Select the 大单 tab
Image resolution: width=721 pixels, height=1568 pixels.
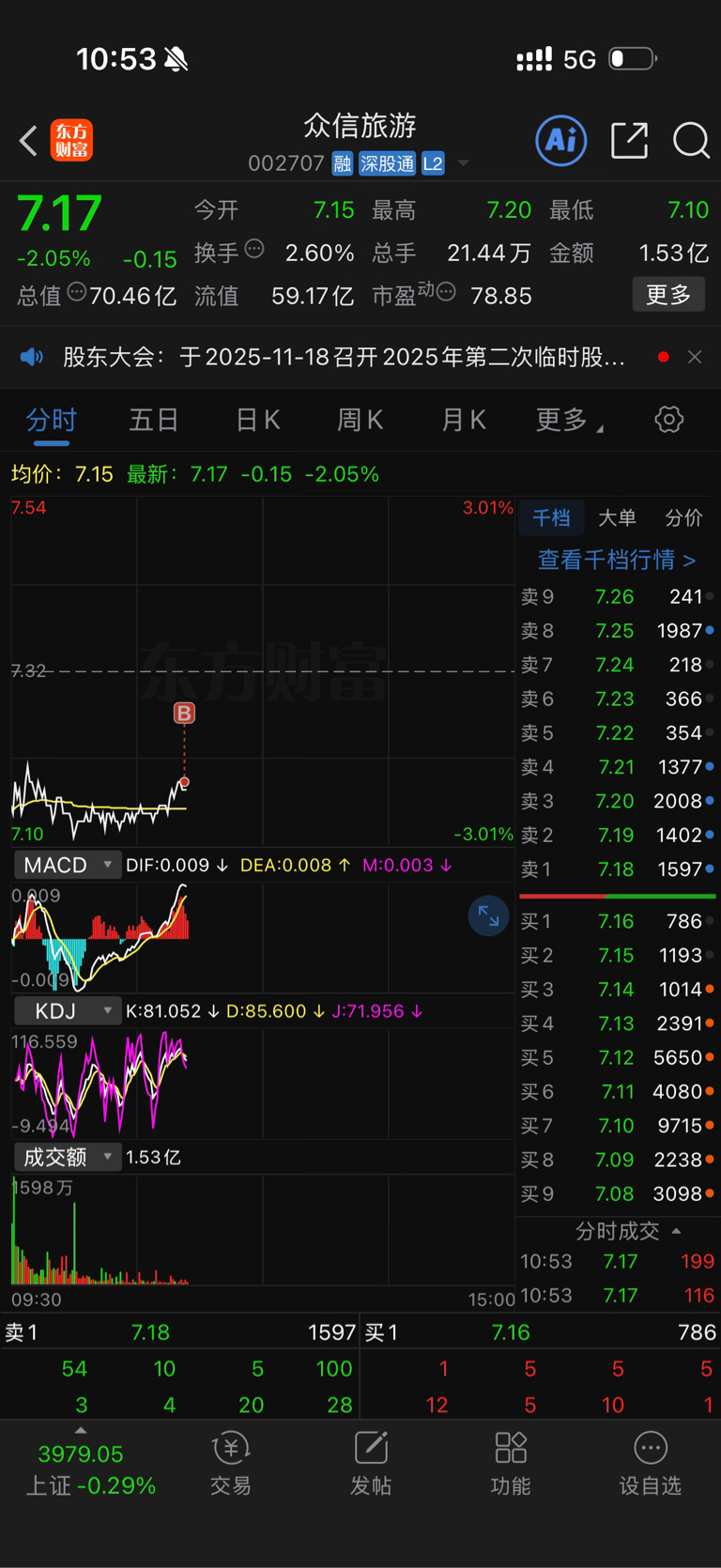pyautogui.click(x=617, y=517)
